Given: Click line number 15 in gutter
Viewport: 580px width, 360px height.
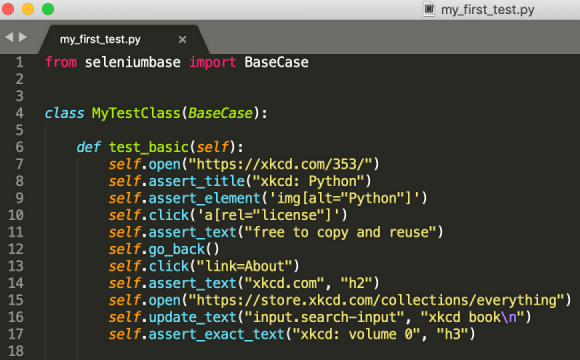Looking at the screenshot, I should point(16,300).
